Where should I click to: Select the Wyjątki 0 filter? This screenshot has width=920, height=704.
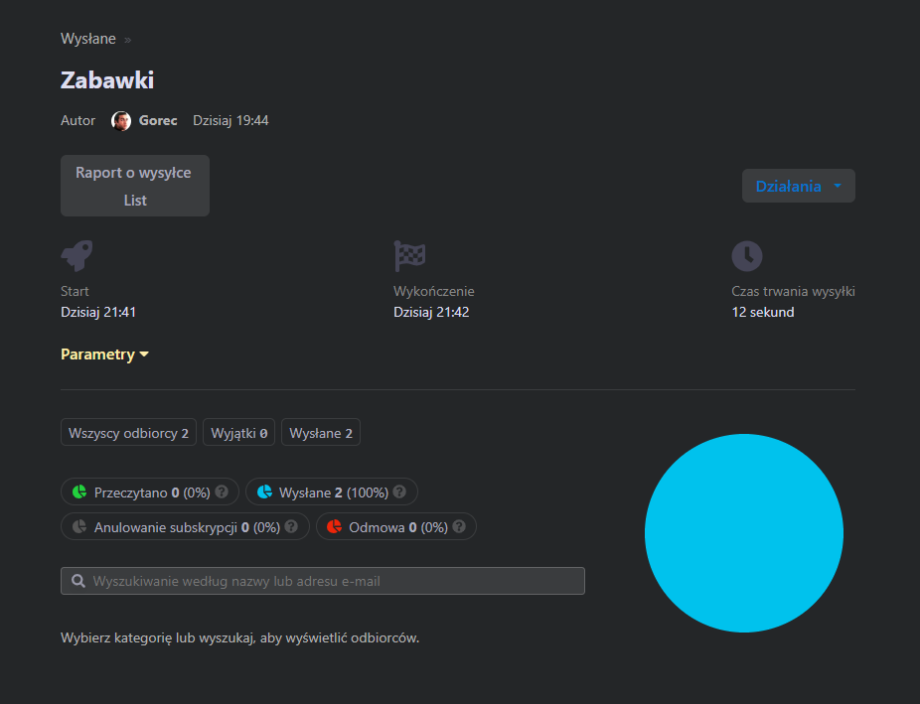239,433
